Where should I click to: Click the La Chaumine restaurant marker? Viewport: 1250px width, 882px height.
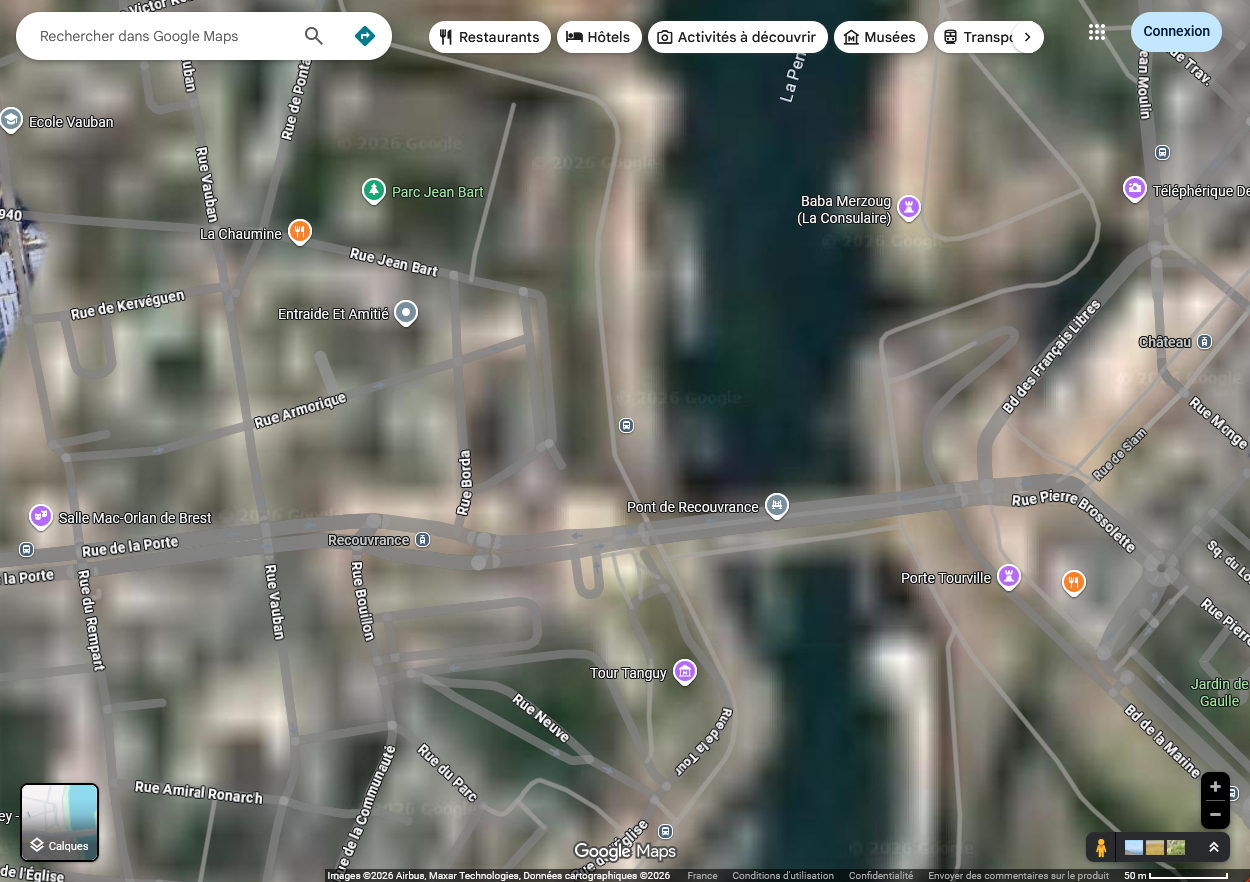(x=299, y=232)
